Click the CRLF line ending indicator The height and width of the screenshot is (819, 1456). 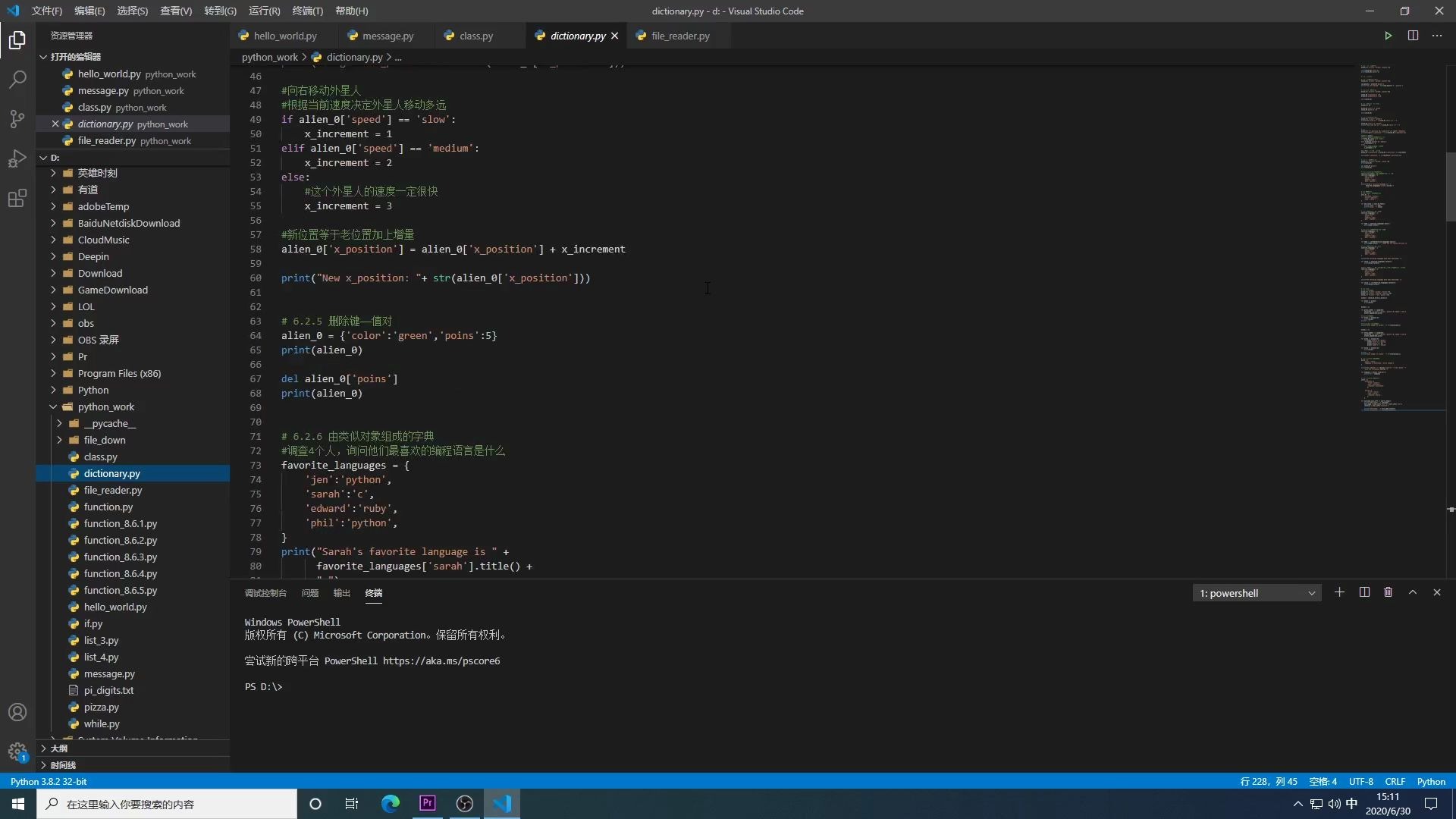1395,782
